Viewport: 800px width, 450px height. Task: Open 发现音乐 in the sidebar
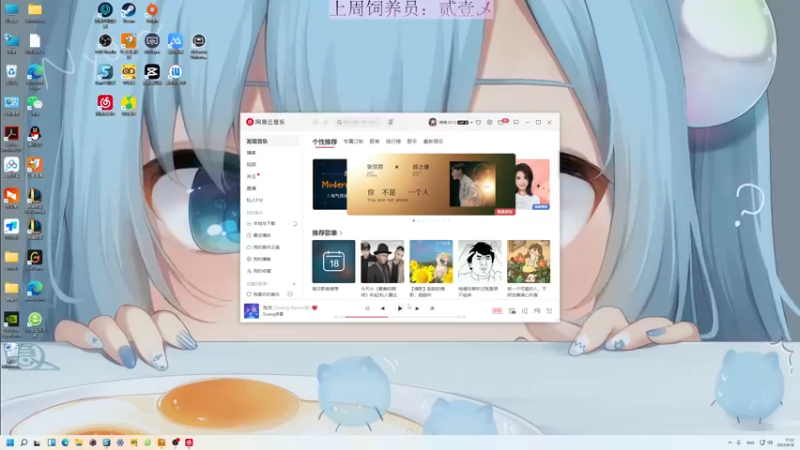[270, 141]
